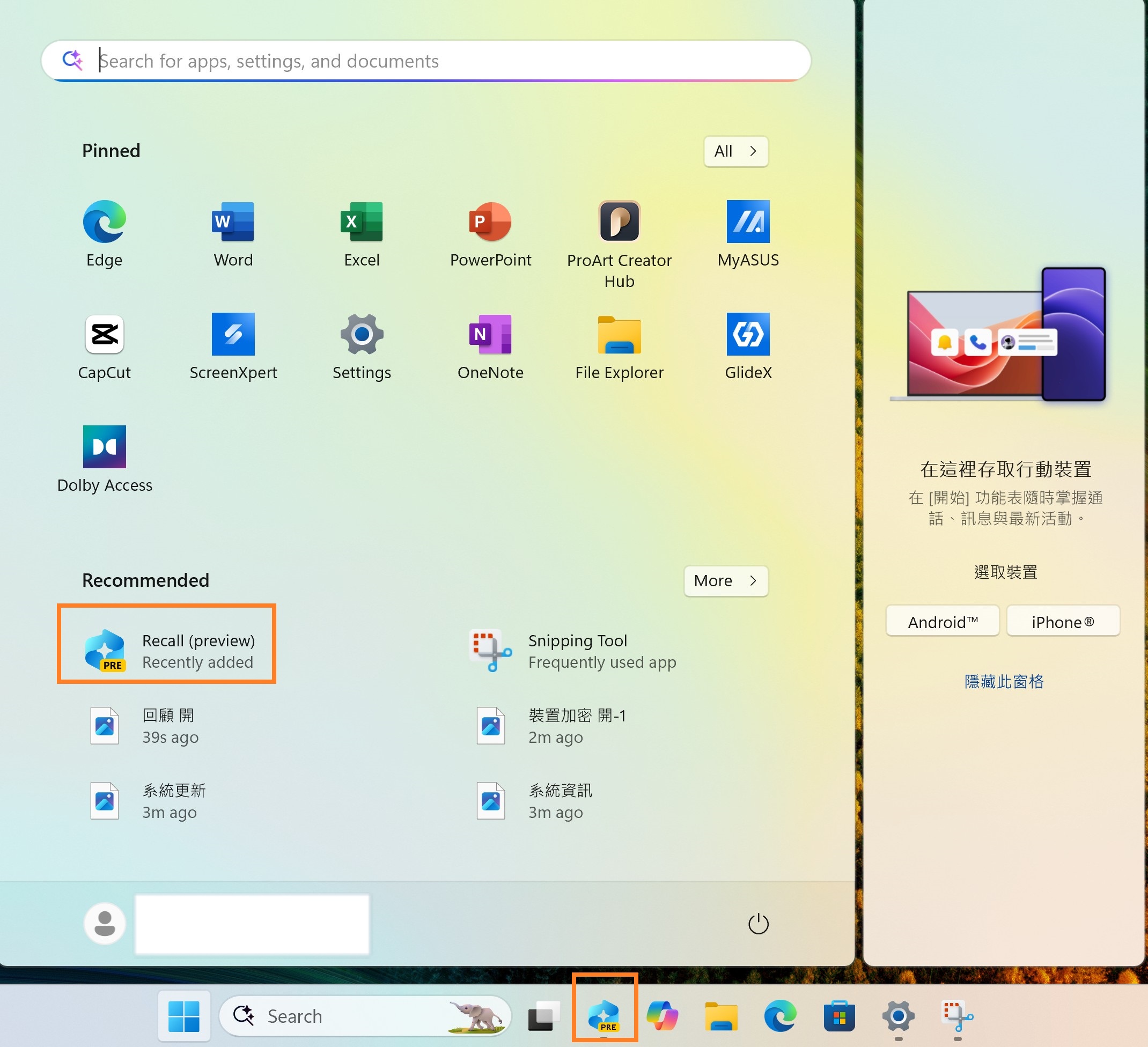Open the user account profile icon
The image size is (1148, 1047).
pos(104,923)
